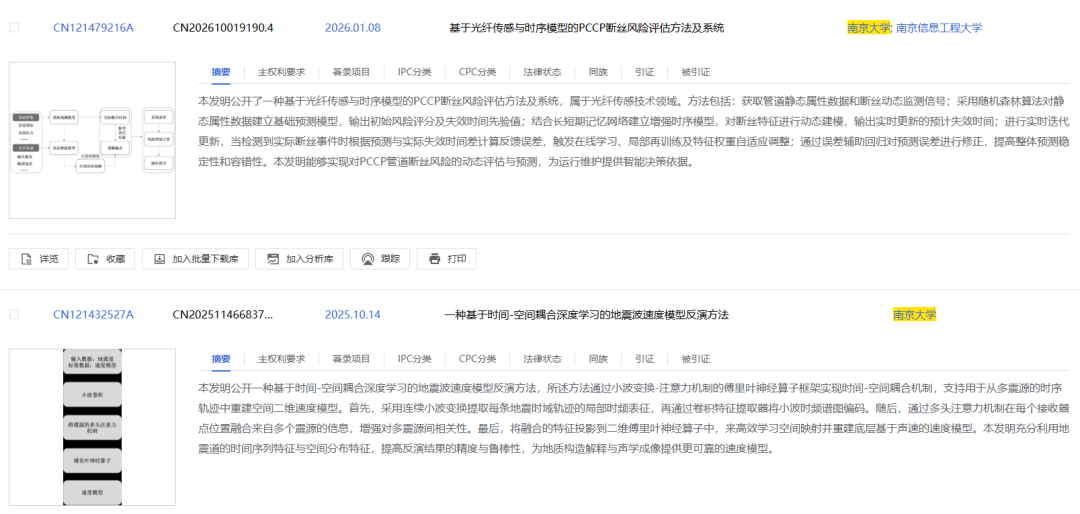Tick the checkbox for patent CN121432527A
The height and width of the screenshot is (514, 1080).
tap(14, 314)
